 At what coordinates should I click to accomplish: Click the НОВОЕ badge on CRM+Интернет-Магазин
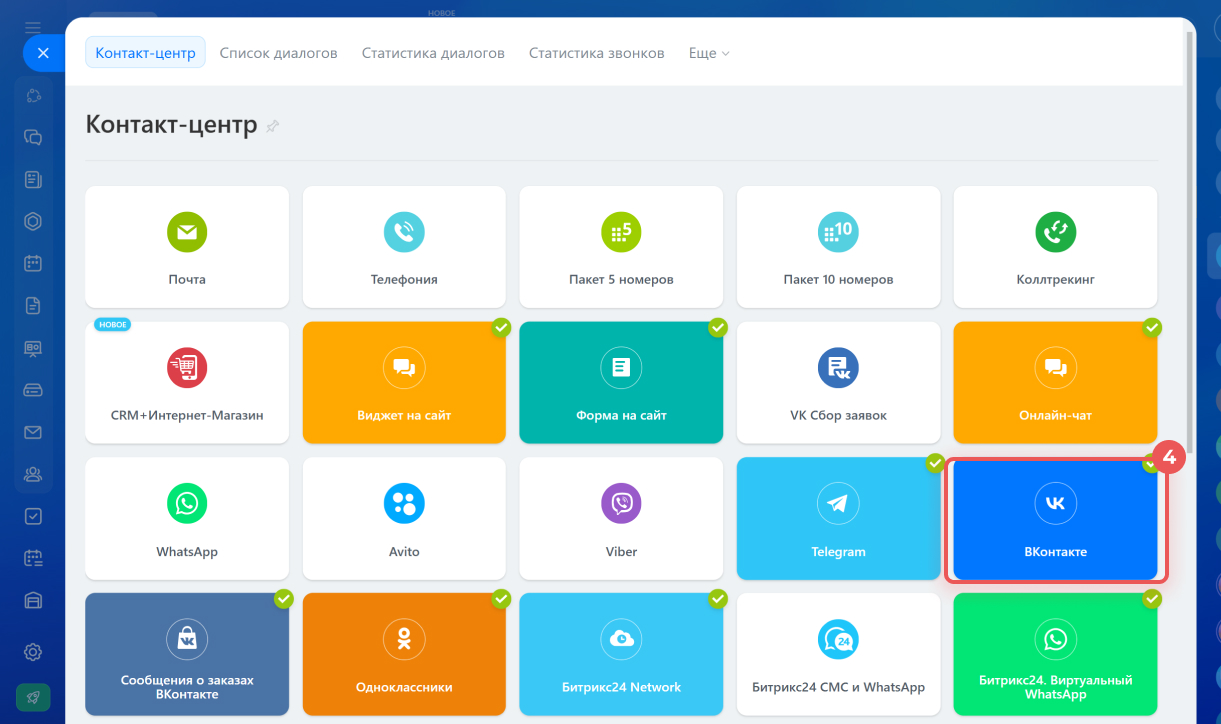113,324
